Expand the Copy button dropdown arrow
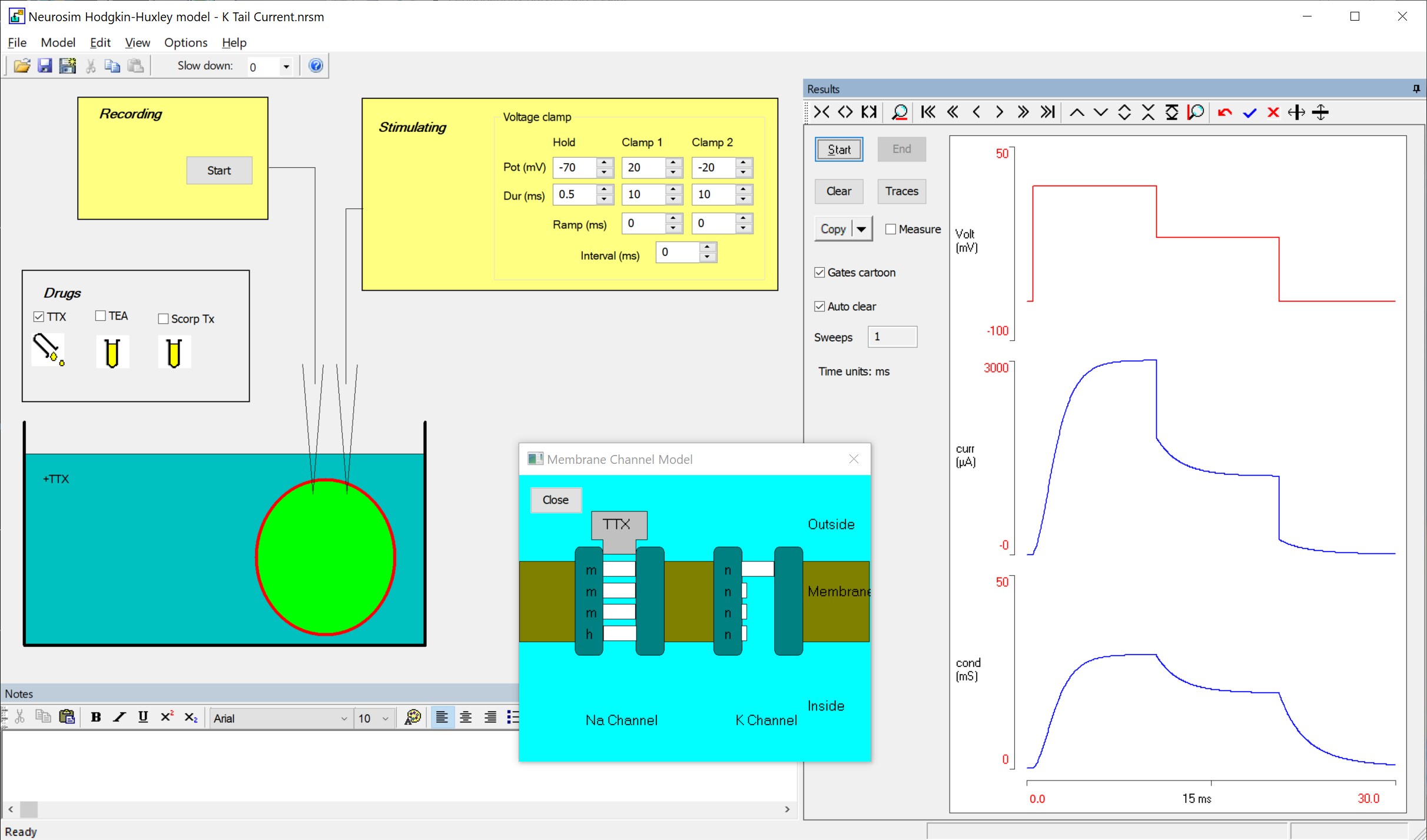The image size is (1427, 840). [861, 229]
